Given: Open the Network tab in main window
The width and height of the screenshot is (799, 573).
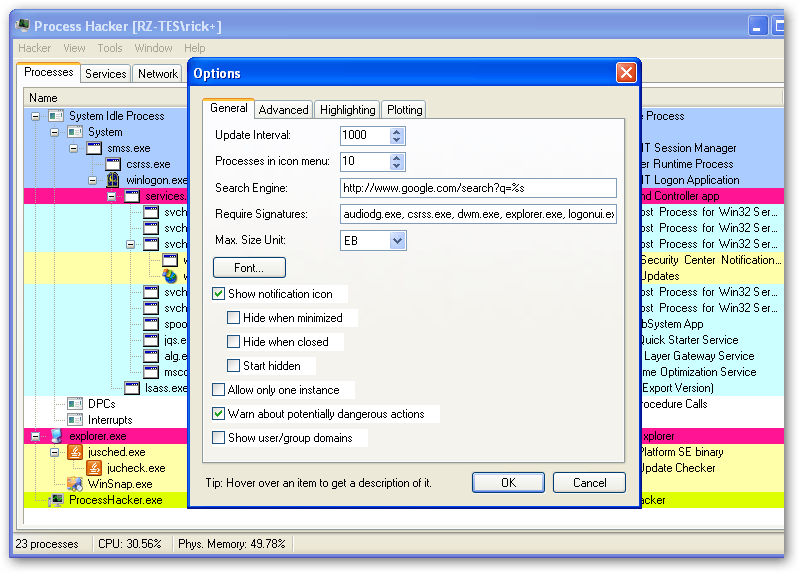Looking at the screenshot, I should pyautogui.click(x=158, y=73).
